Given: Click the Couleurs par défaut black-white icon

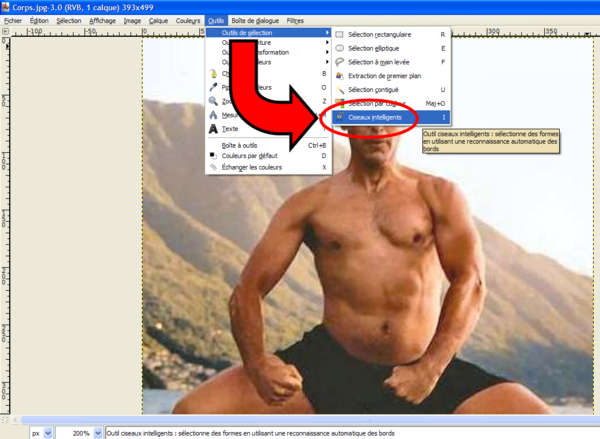Looking at the screenshot, I should click(213, 155).
